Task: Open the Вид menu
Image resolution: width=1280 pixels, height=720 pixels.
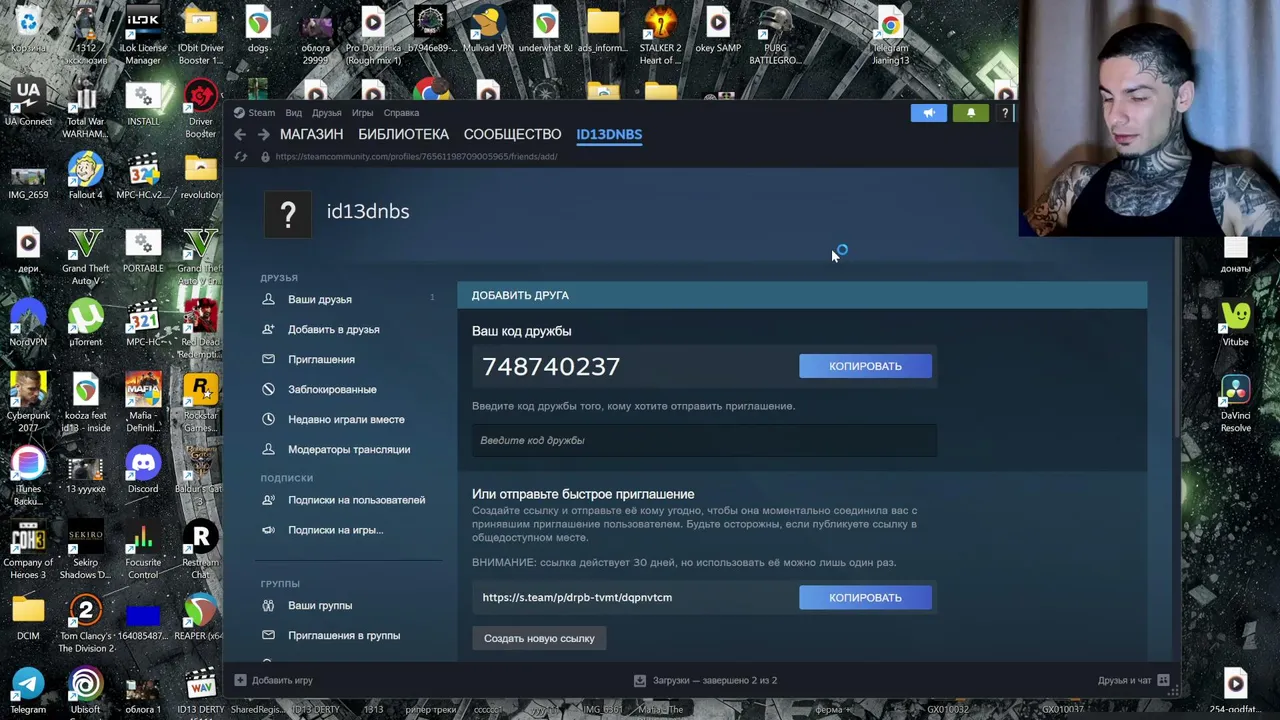Action: pyautogui.click(x=293, y=113)
